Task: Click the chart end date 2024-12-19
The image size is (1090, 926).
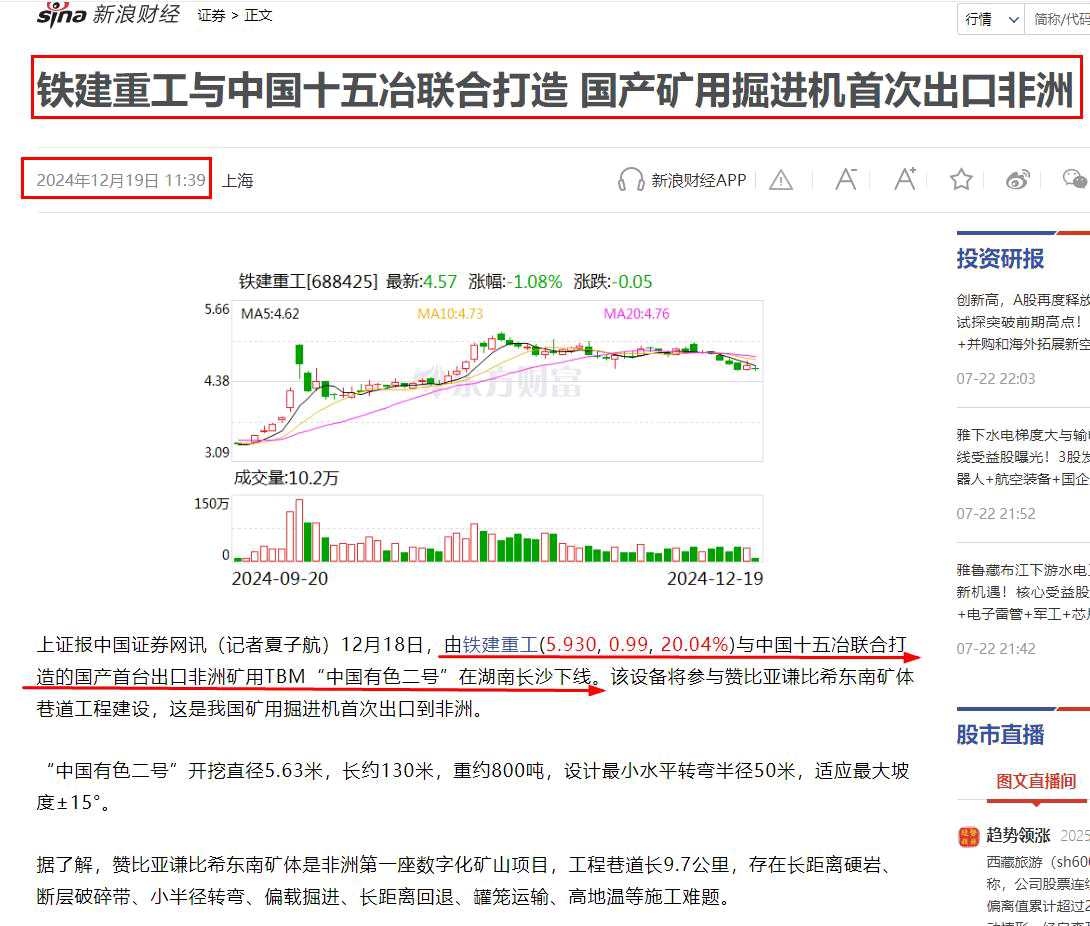Action: tap(715, 578)
